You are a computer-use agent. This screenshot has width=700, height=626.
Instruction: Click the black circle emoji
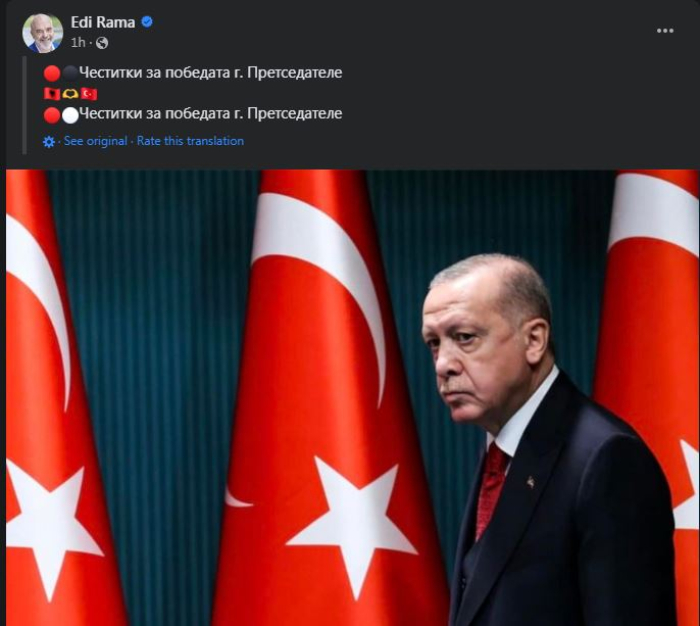point(70,73)
